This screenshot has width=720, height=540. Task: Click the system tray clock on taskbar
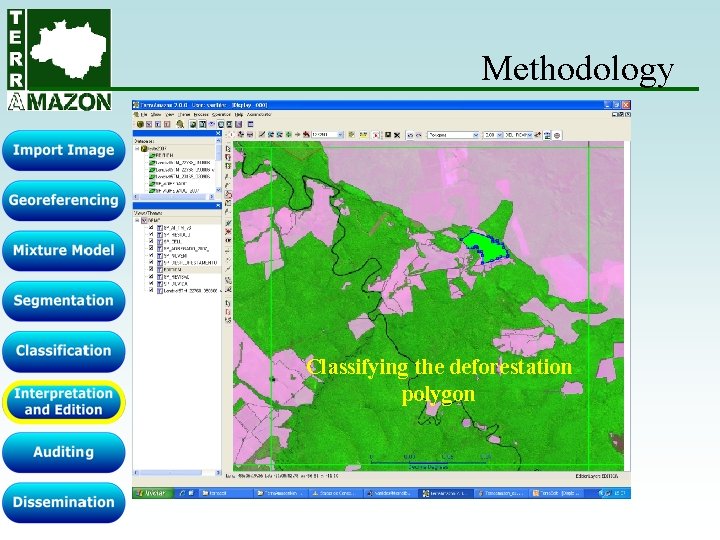(x=619, y=493)
